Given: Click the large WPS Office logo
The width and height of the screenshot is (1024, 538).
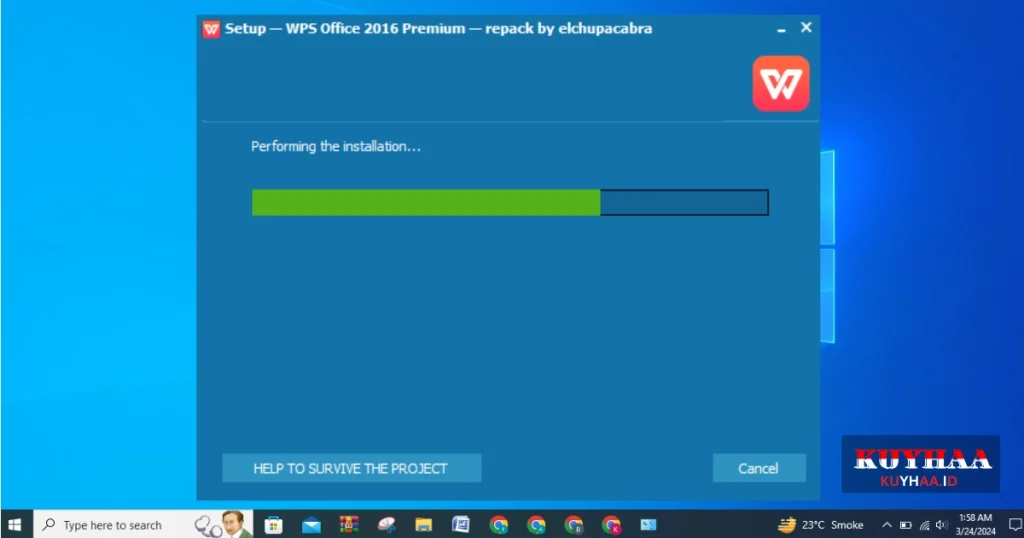Looking at the screenshot, I should coord(781,84).
